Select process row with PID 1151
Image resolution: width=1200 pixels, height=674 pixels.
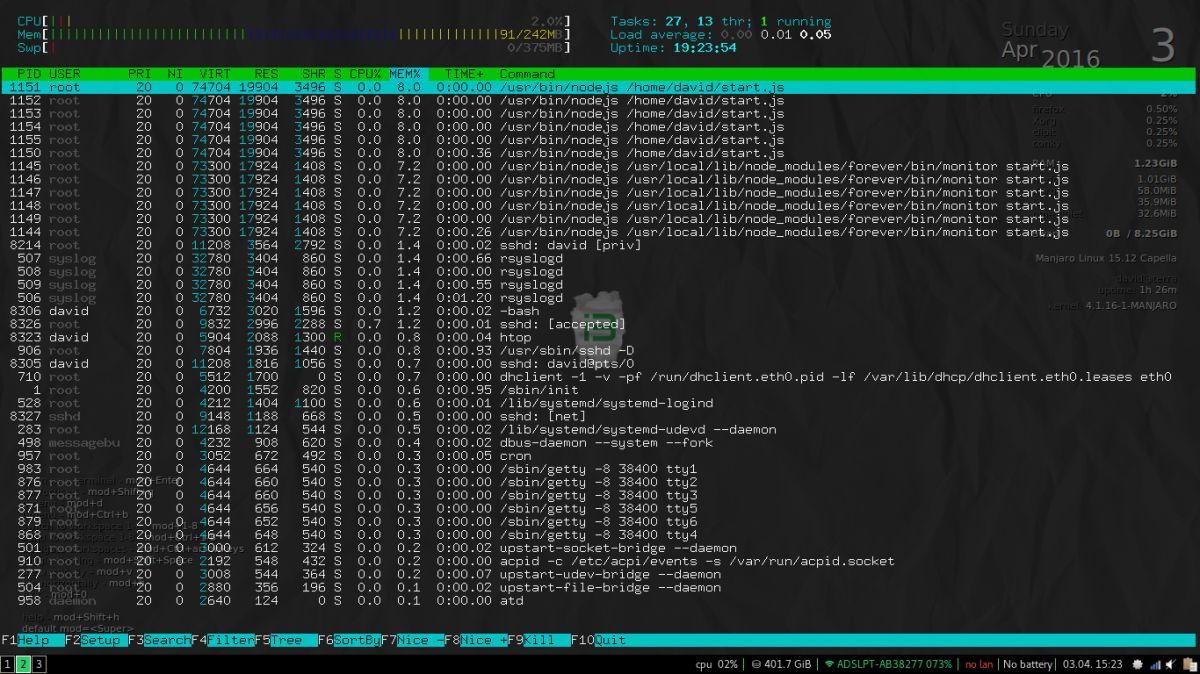coord(600,87)
